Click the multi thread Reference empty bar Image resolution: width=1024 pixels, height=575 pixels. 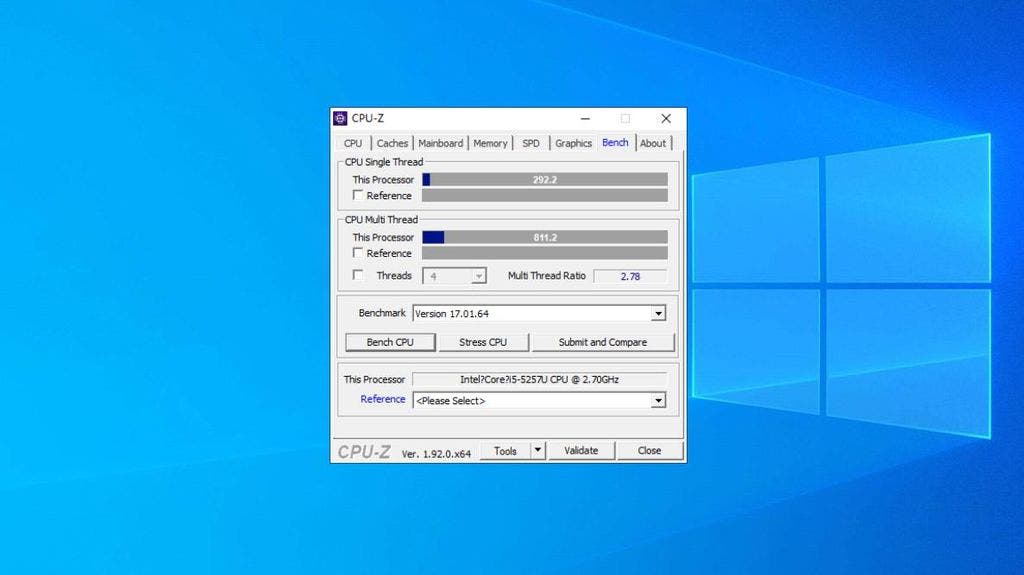click(x=545, y=253)
